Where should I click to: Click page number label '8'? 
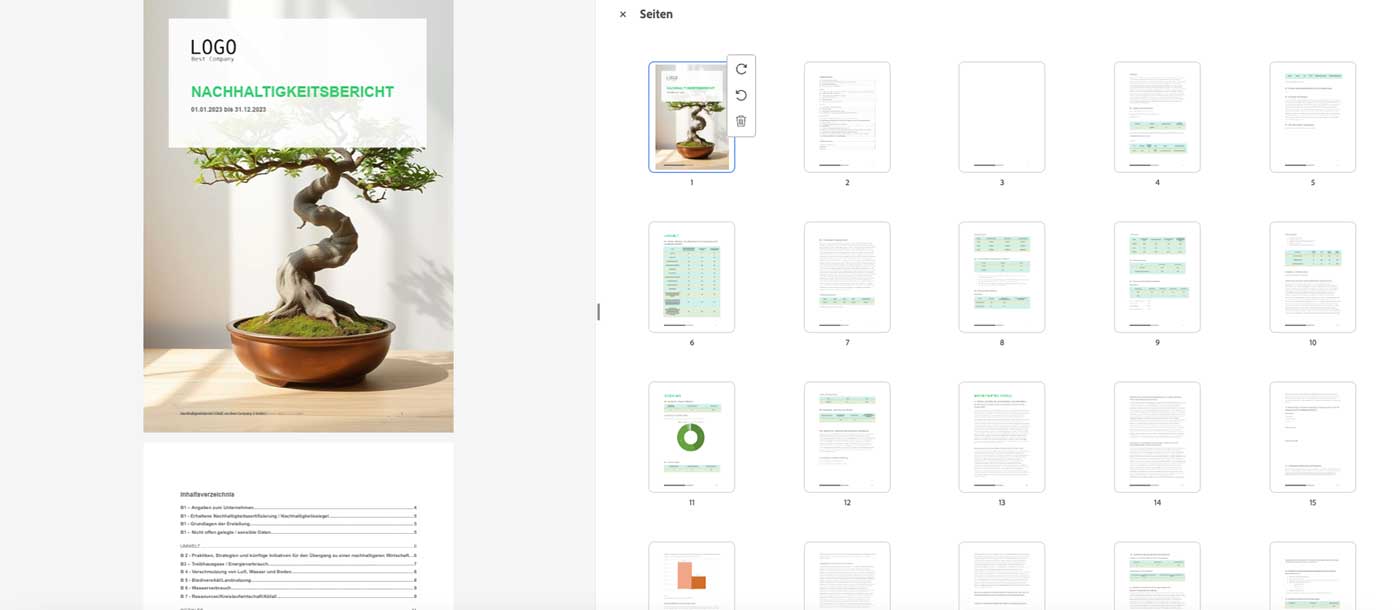[1002, 343]
